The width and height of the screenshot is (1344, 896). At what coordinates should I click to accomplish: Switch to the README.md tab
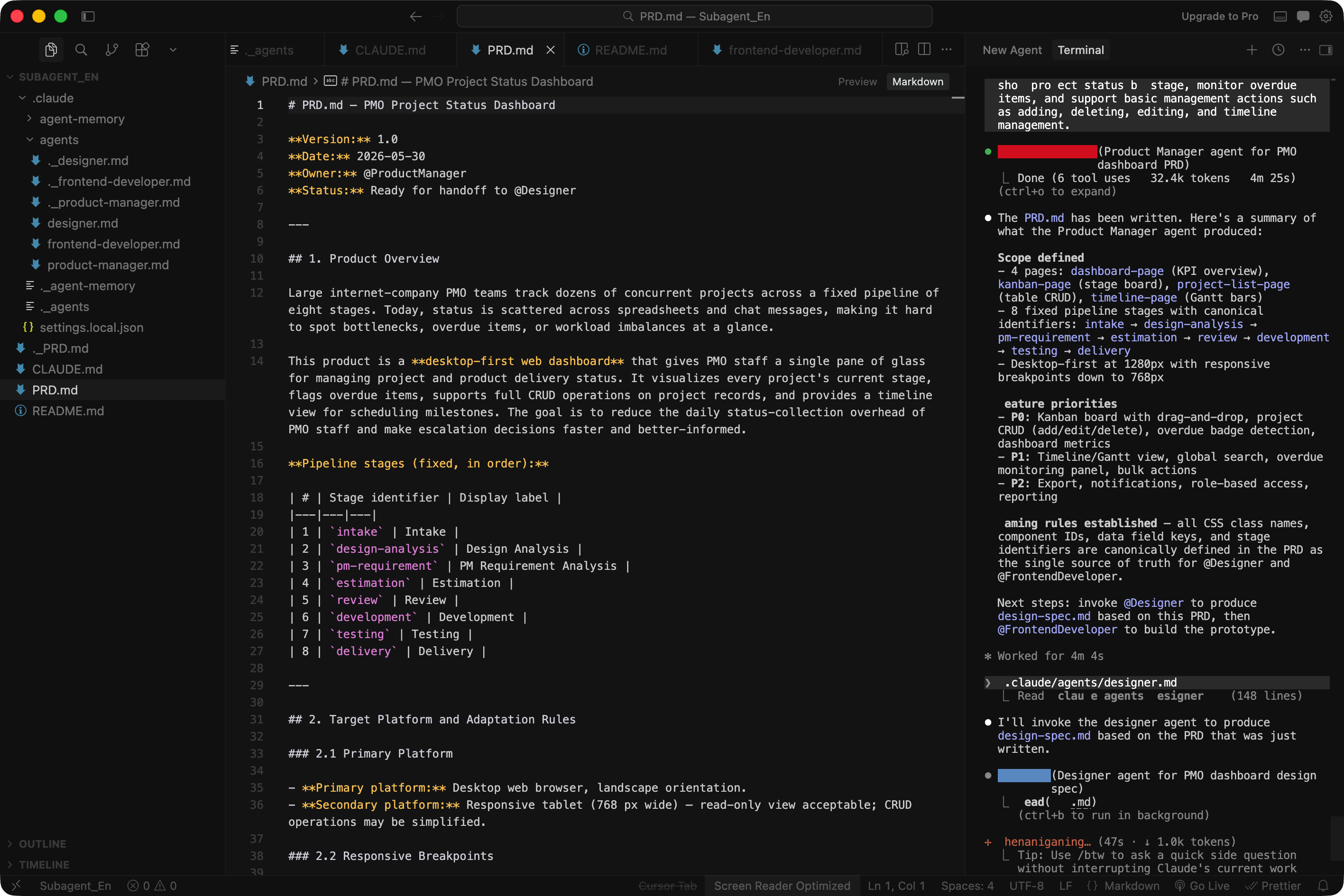(631, 50)
